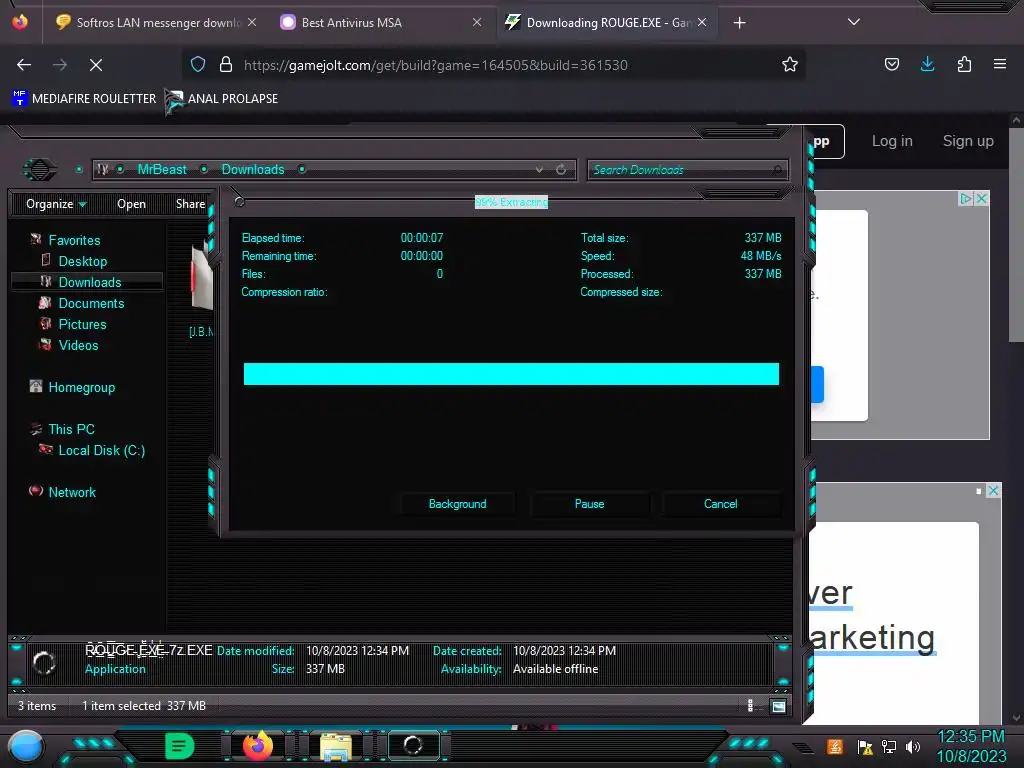Open File Explorer from the taskbar
The height and width of the screenshot is (768, 1024).
[336, 746]
